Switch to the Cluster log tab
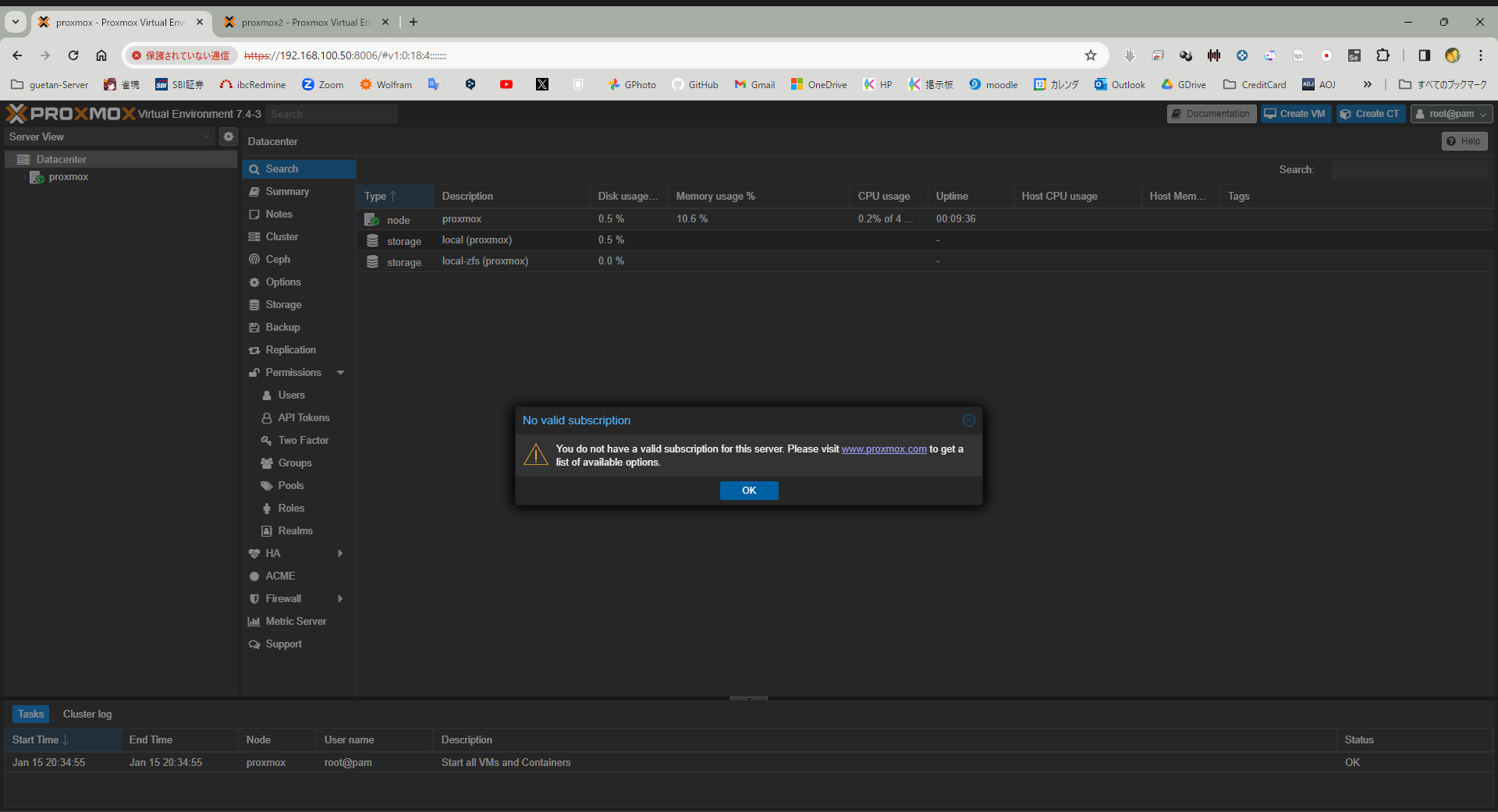This screenshot has width=1498, height=812. point(87,714)
